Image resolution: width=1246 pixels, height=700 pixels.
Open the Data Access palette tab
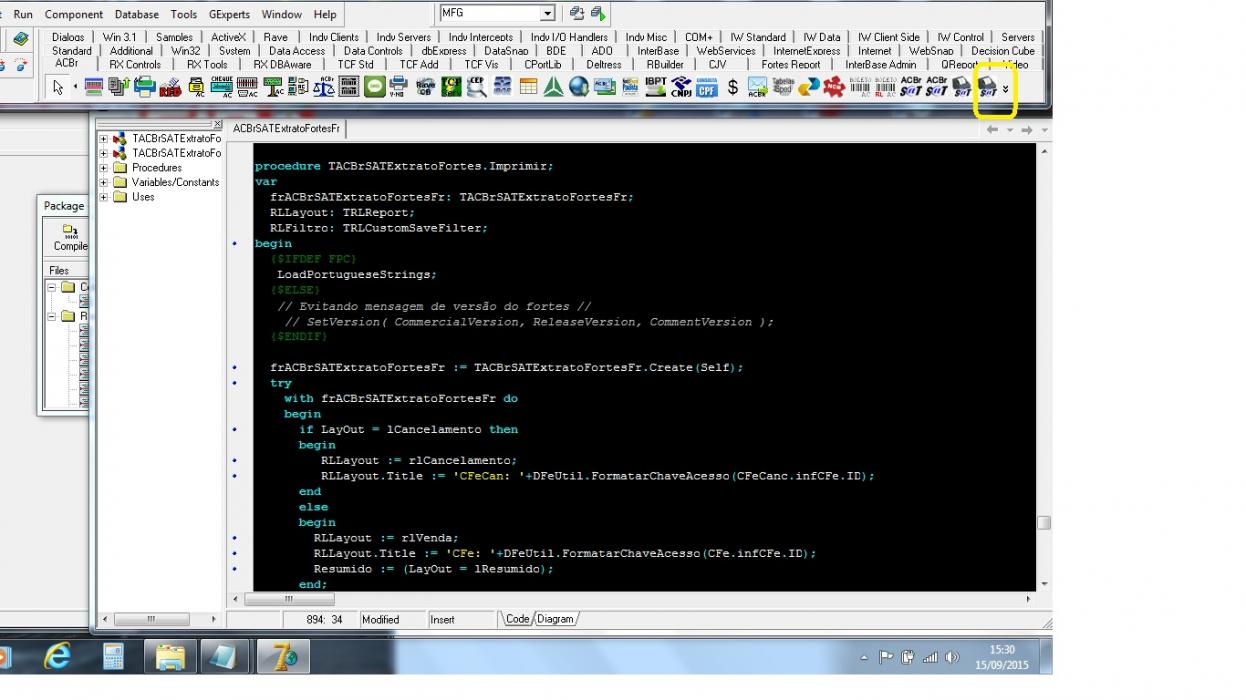297,51
